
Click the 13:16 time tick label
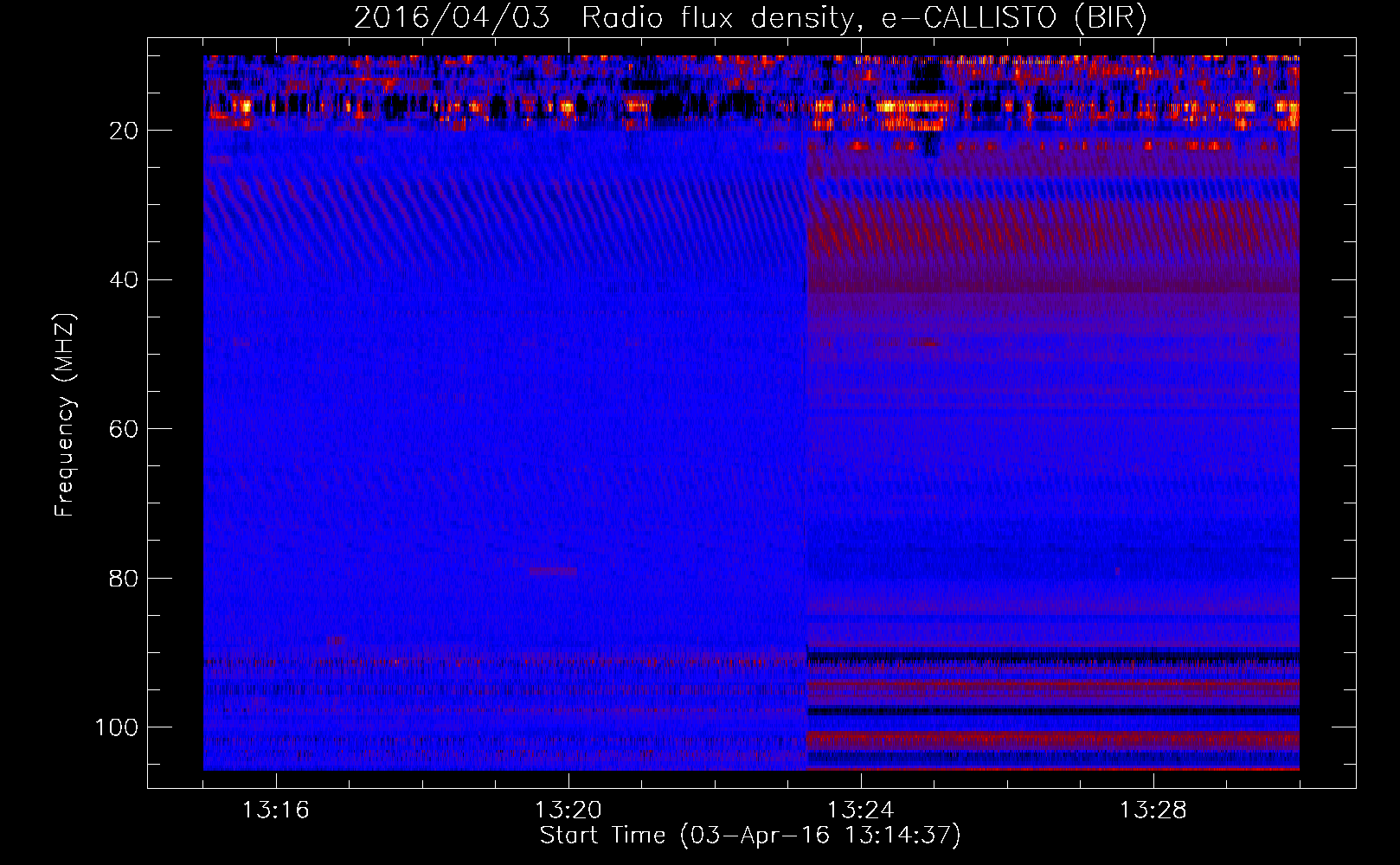tap(276, 811)
